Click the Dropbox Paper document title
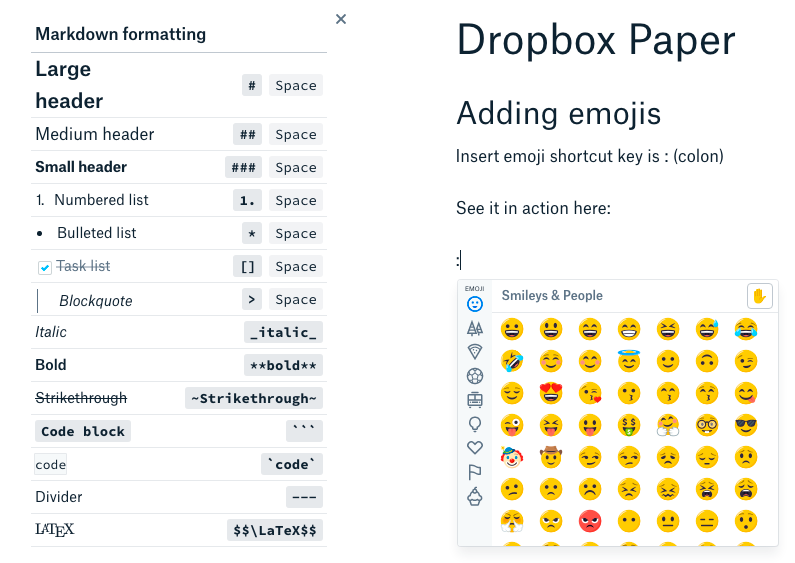This screenshot has width=795, height=563. coord(596,41)
